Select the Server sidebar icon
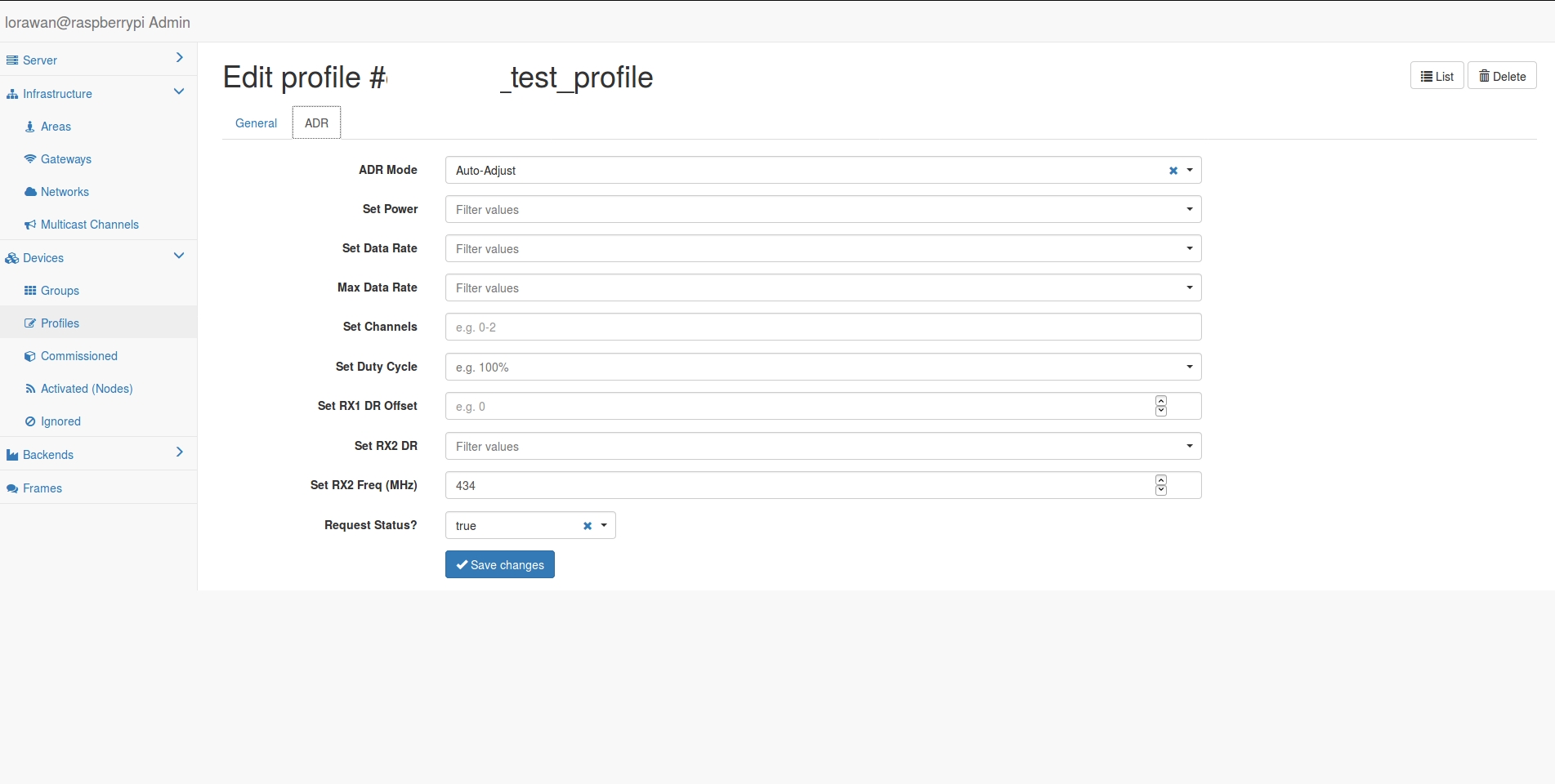 pyautogui.click(x=11, y=60)
